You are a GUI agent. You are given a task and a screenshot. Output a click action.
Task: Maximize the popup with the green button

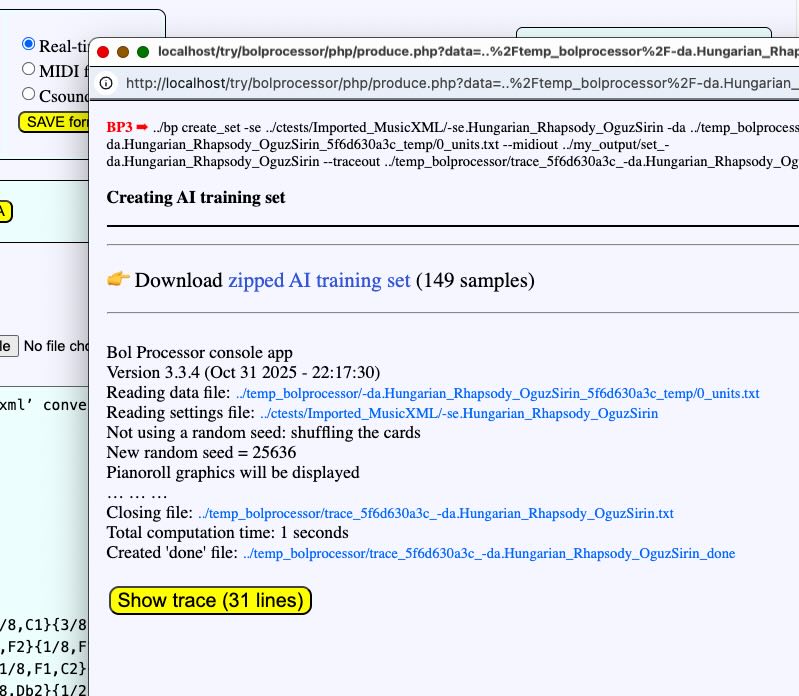point(143,52)
